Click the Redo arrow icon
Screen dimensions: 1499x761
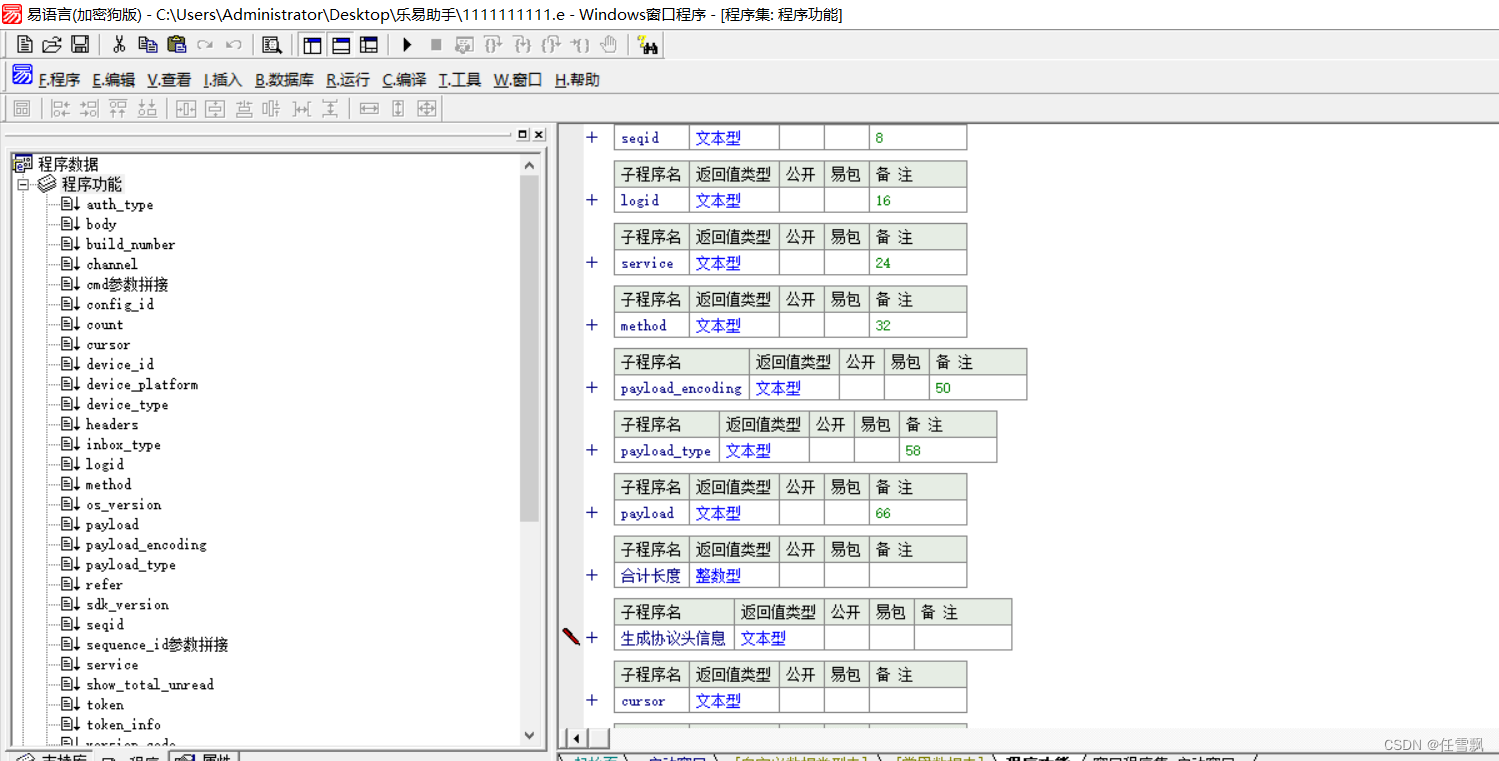[x=205, y=44]
